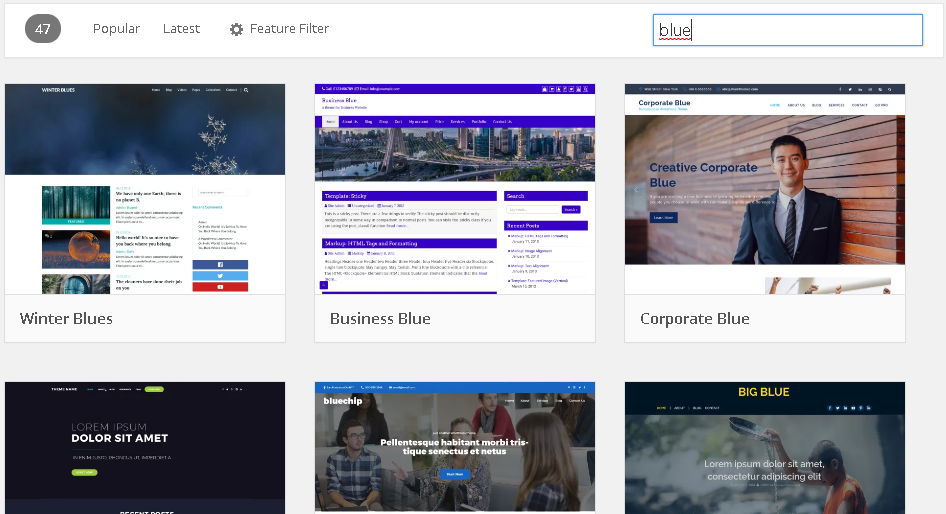Click the 47 results count badge

click(43, 28)
